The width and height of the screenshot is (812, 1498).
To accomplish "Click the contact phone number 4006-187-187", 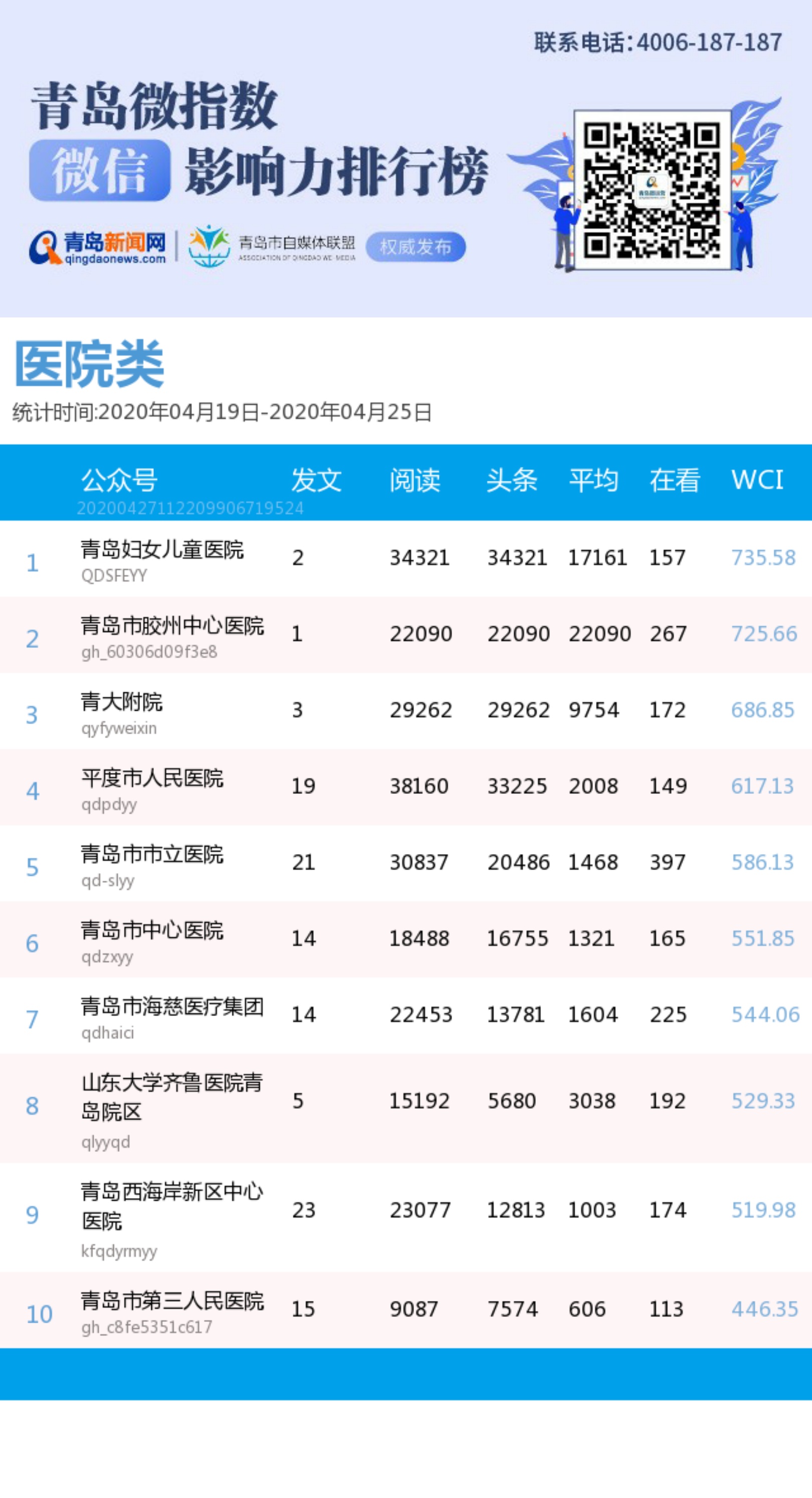I will pyautogui.click(x=709, y=43).
